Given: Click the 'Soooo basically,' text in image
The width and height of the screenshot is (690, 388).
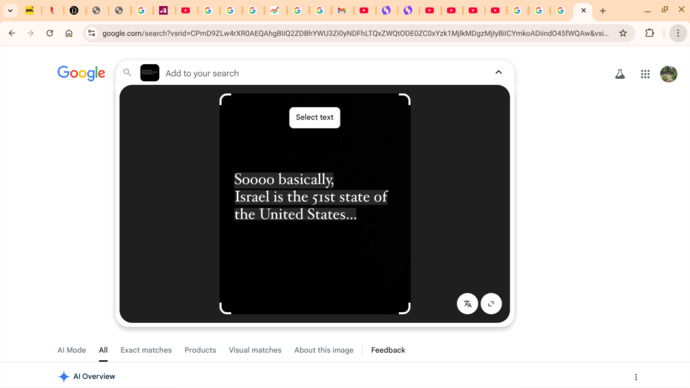Looking at the screenshot, I should [284, 179].
